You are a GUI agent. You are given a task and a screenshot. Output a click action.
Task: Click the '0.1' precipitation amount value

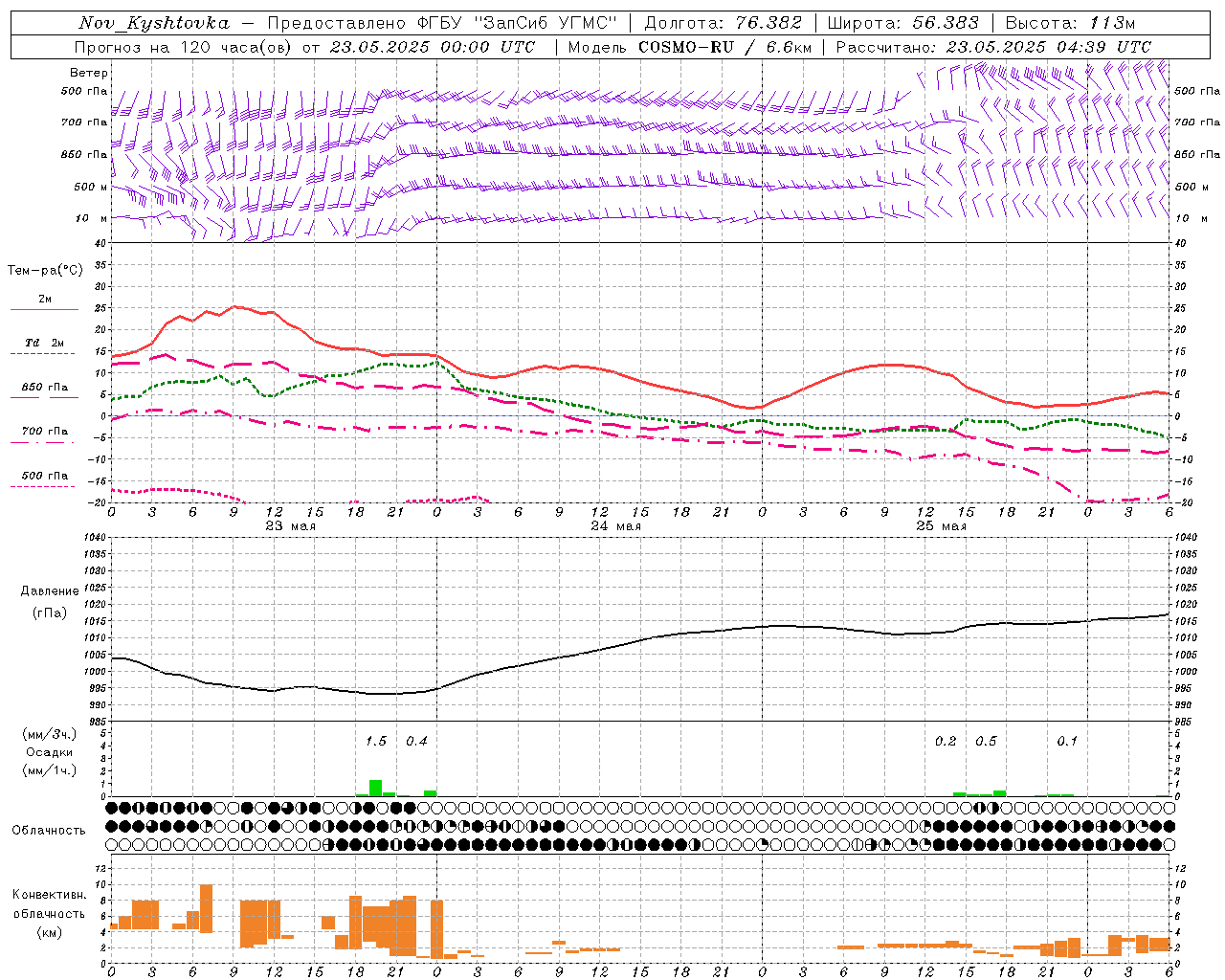pos(1067,741)
